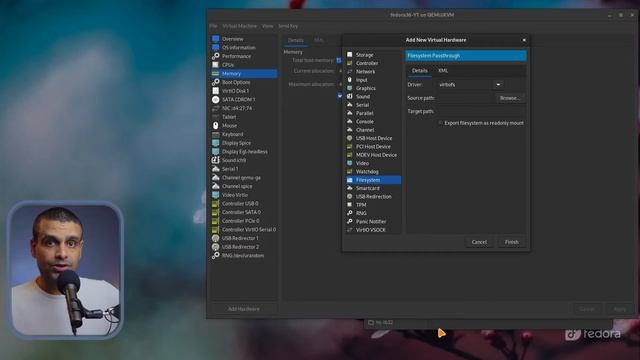Select Controller PCIe 0 entry
The image size is (640, 360).
pyautogui.click(x=244, y=221)
